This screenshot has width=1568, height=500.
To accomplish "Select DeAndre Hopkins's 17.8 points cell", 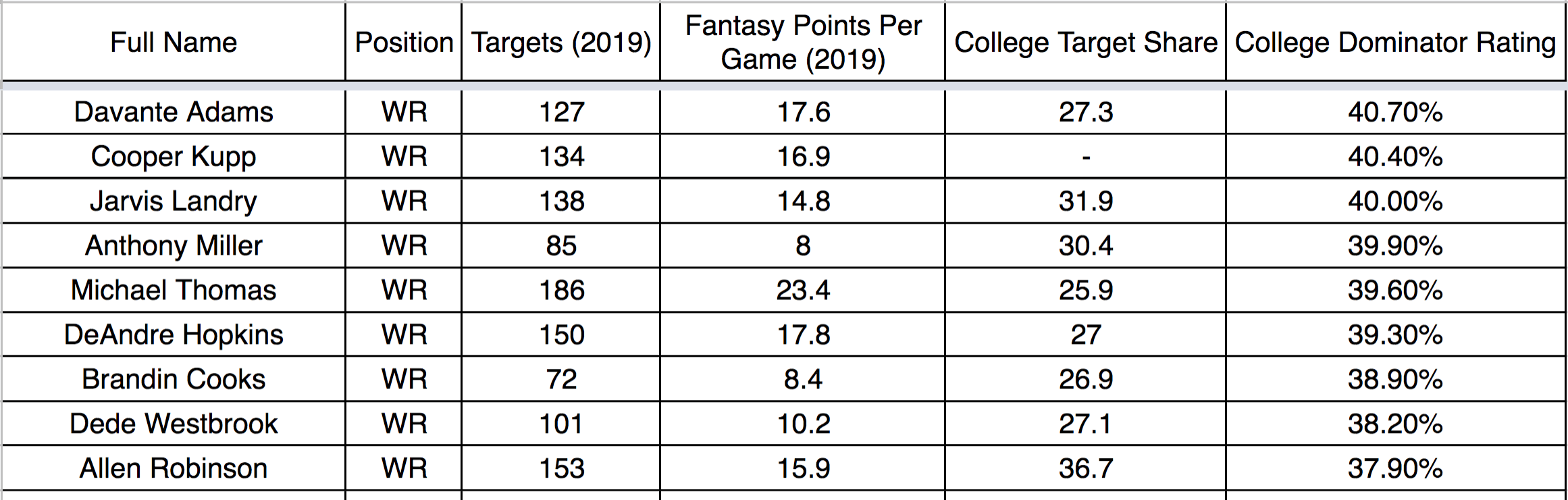I will pyautogui.click(x=803, y=335).
